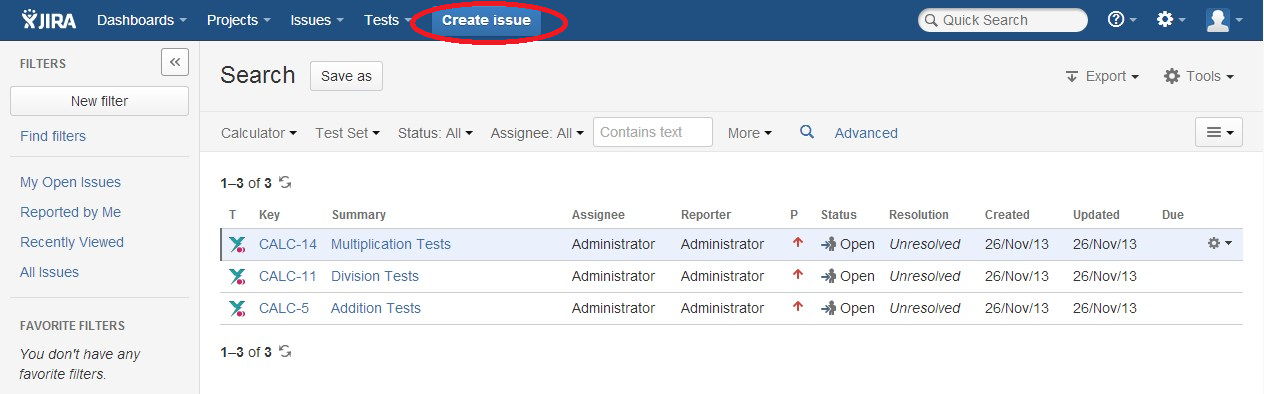Sort by the T type column header
Screen dimensions: 1264x394
coord(232,215)
